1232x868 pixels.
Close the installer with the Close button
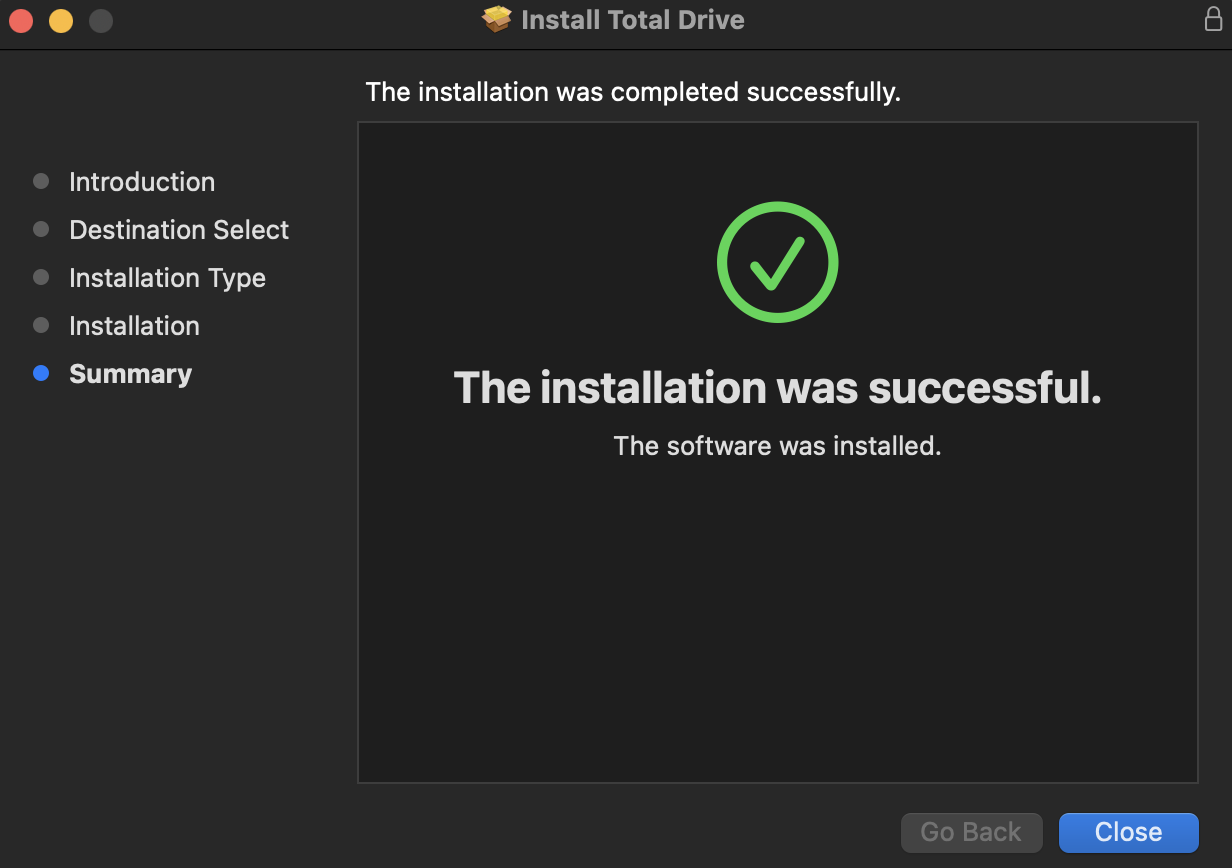click(1128, 832)
